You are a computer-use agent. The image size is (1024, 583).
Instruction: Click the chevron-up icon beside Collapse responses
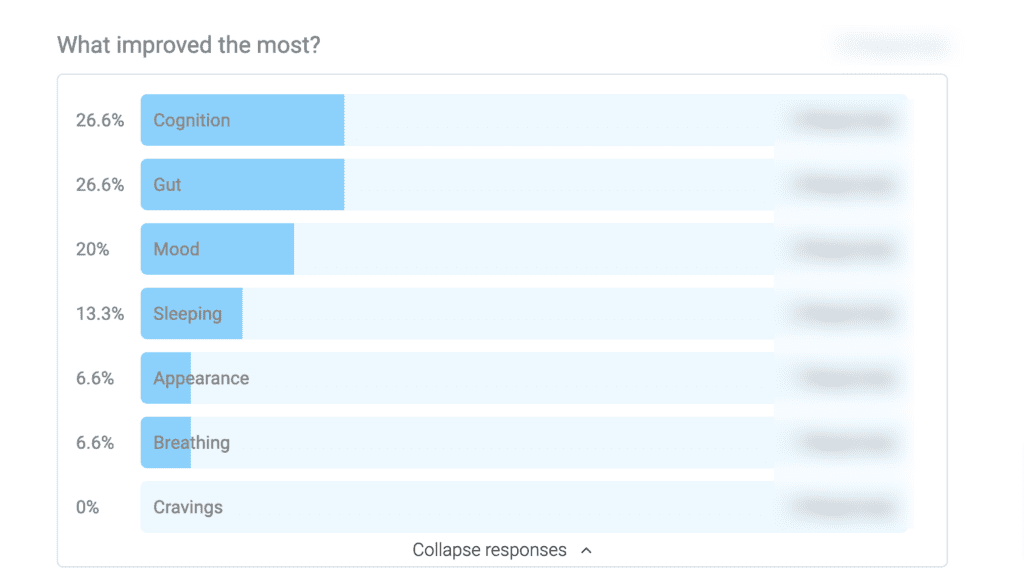[586, 550]
